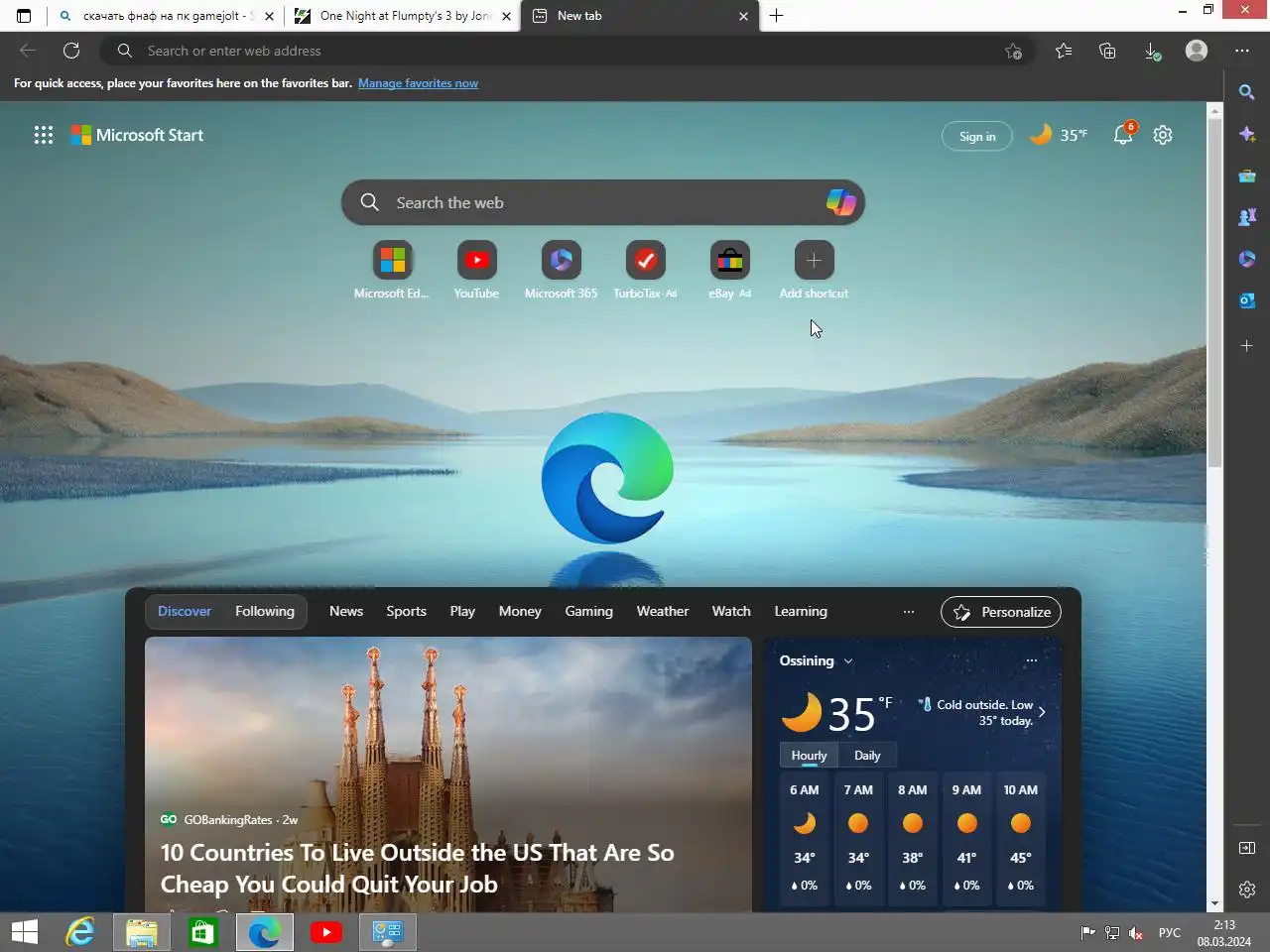
Task: Open sidebar Microsoft 365 icon
Action: coord(1247,259)
